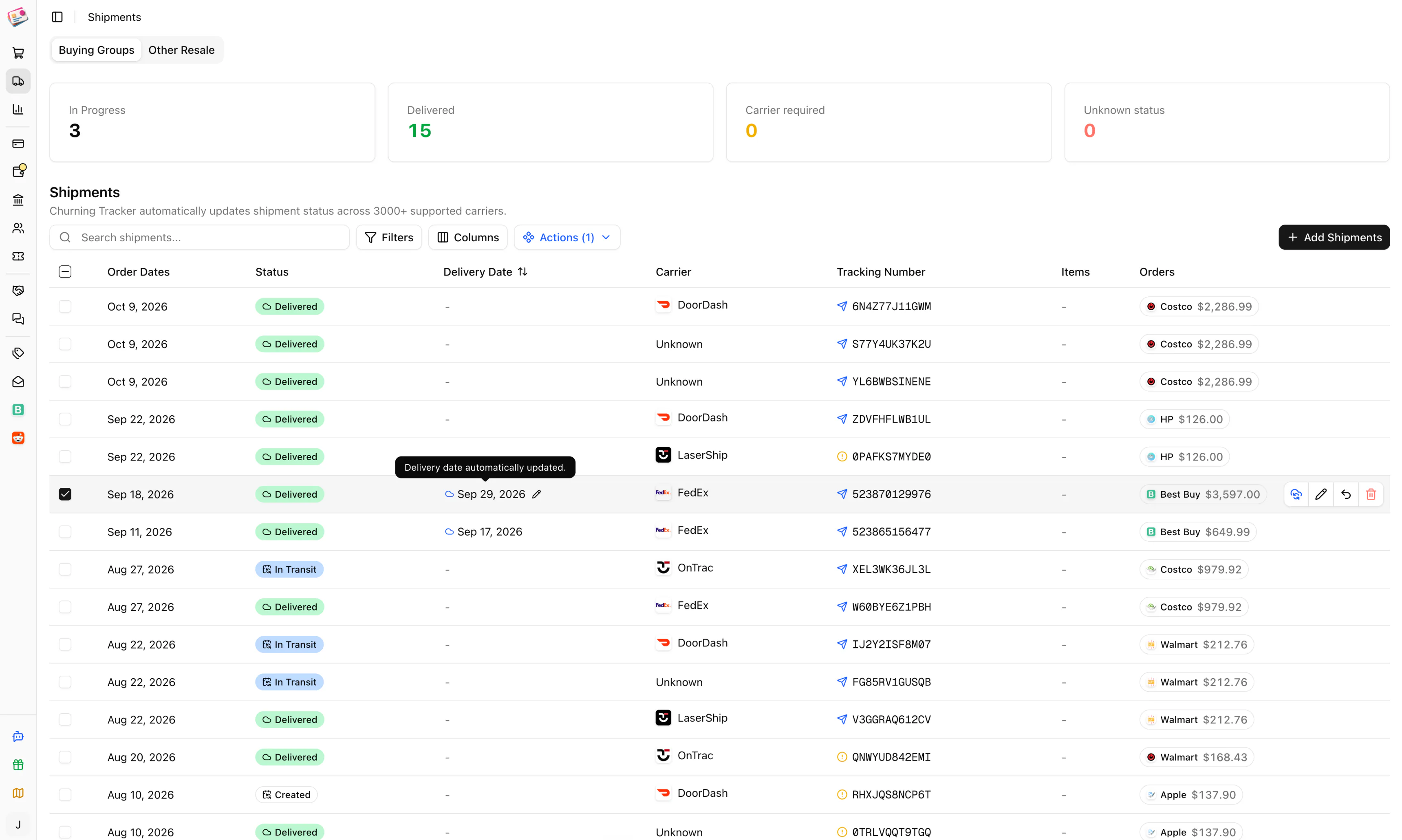The image size is (1402, 840).
Task: Click the undo arrow icon in row actions
Action: pos(1346,494)
